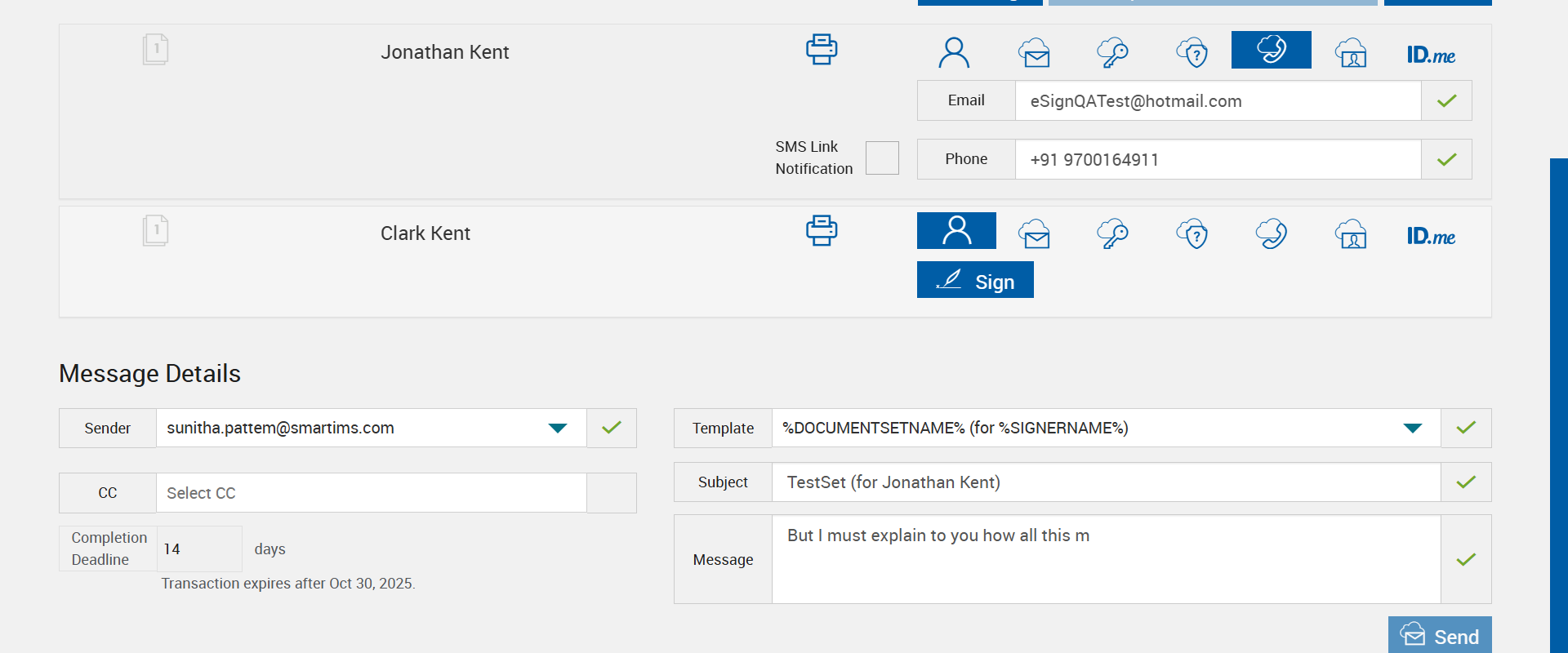Click document page icon beside Clark Kent

tap(155, 231)
